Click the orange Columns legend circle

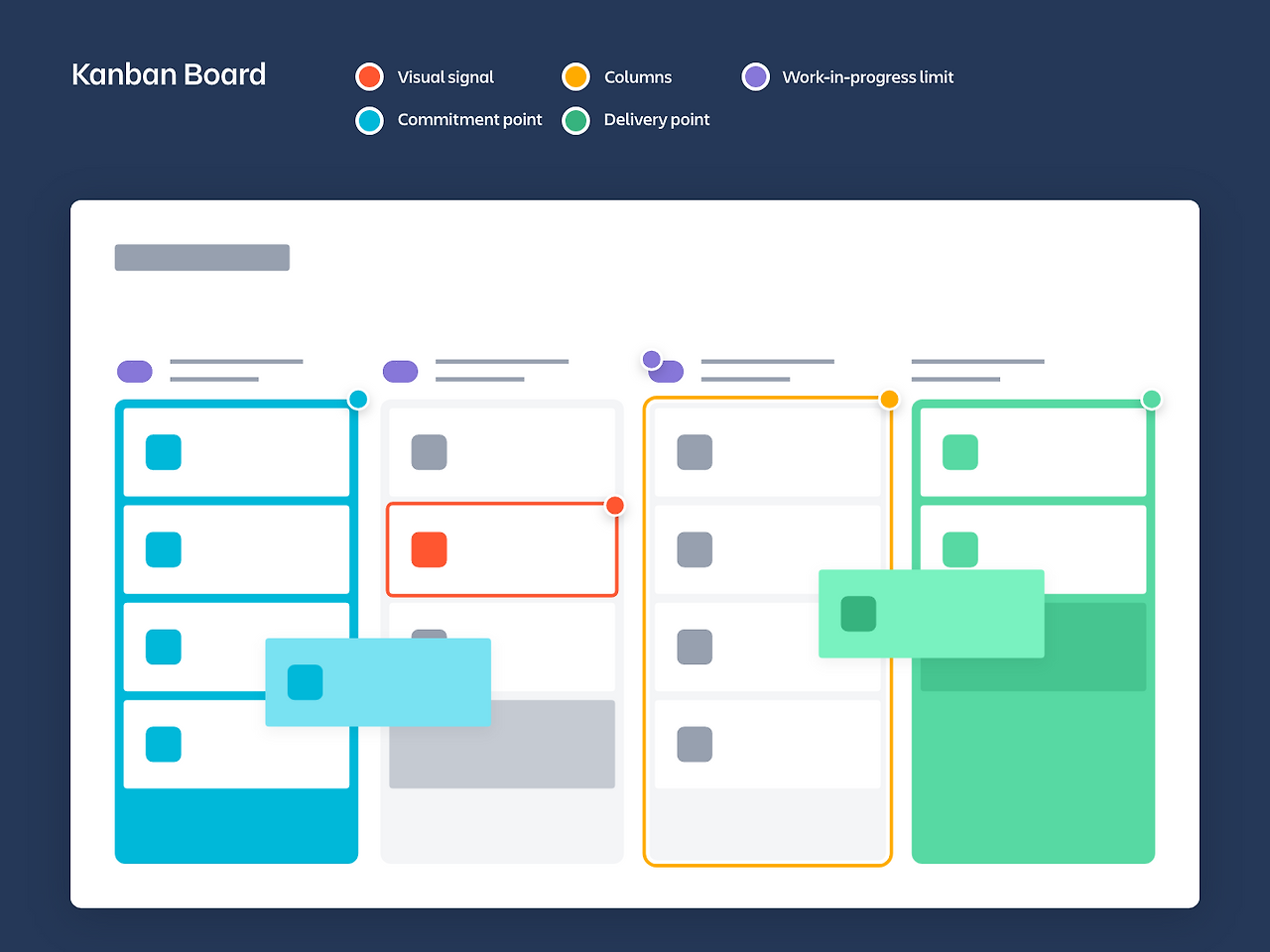click(x=575, y=76)
